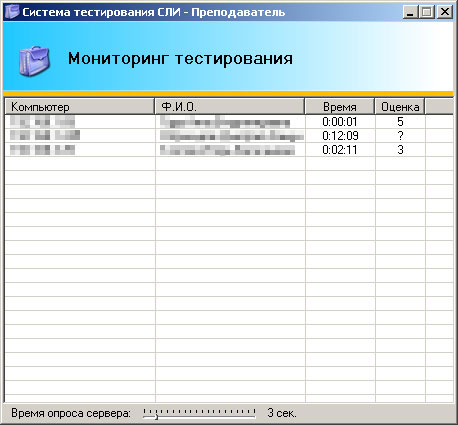Click the title bar application icon
Viewport: 458px width, 425px height.
(x=12, y=12)
